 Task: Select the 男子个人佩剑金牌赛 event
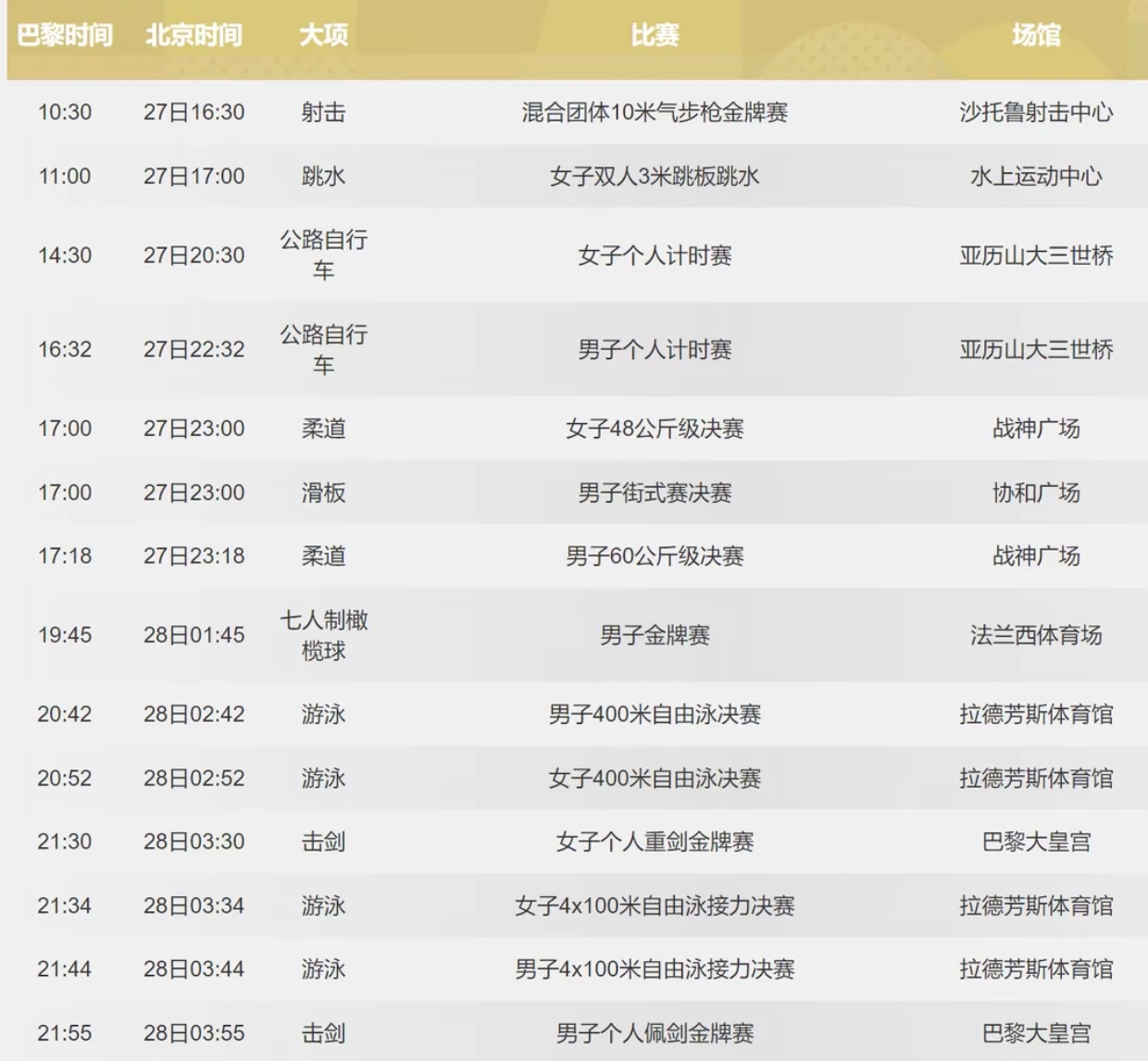tap(655, 1033)
